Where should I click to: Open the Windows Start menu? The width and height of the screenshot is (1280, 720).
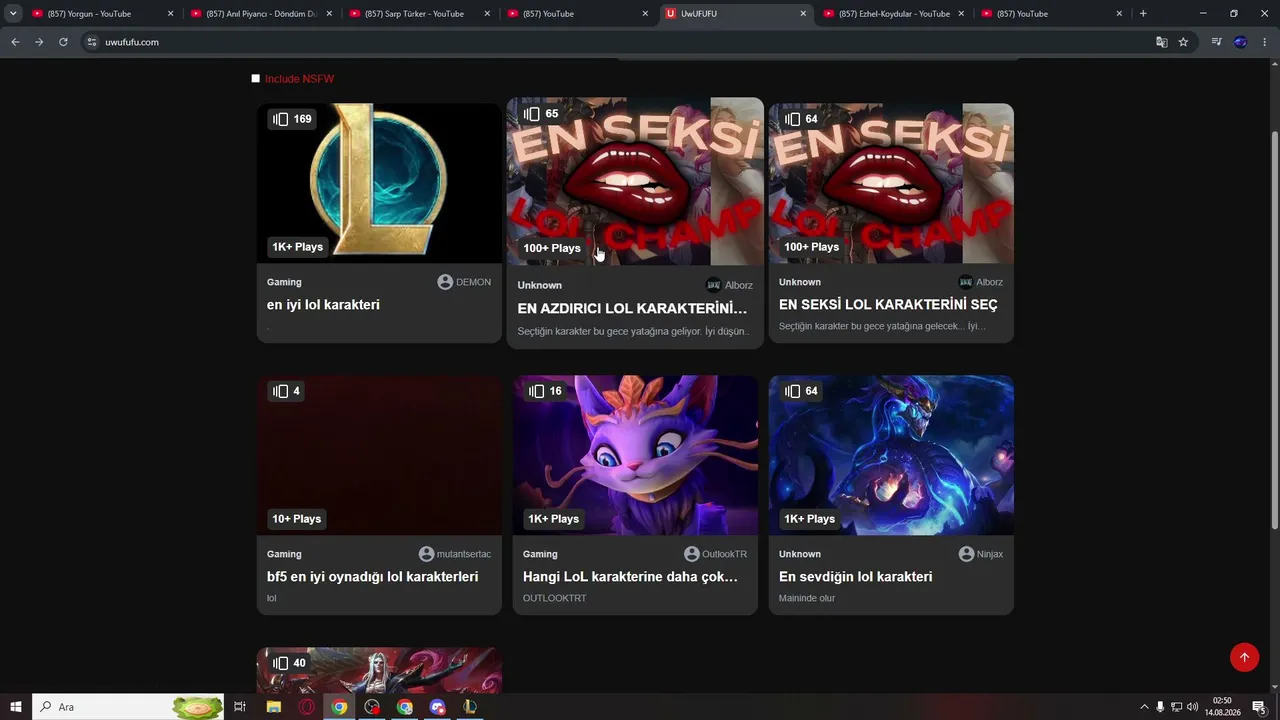click(16, 707)
